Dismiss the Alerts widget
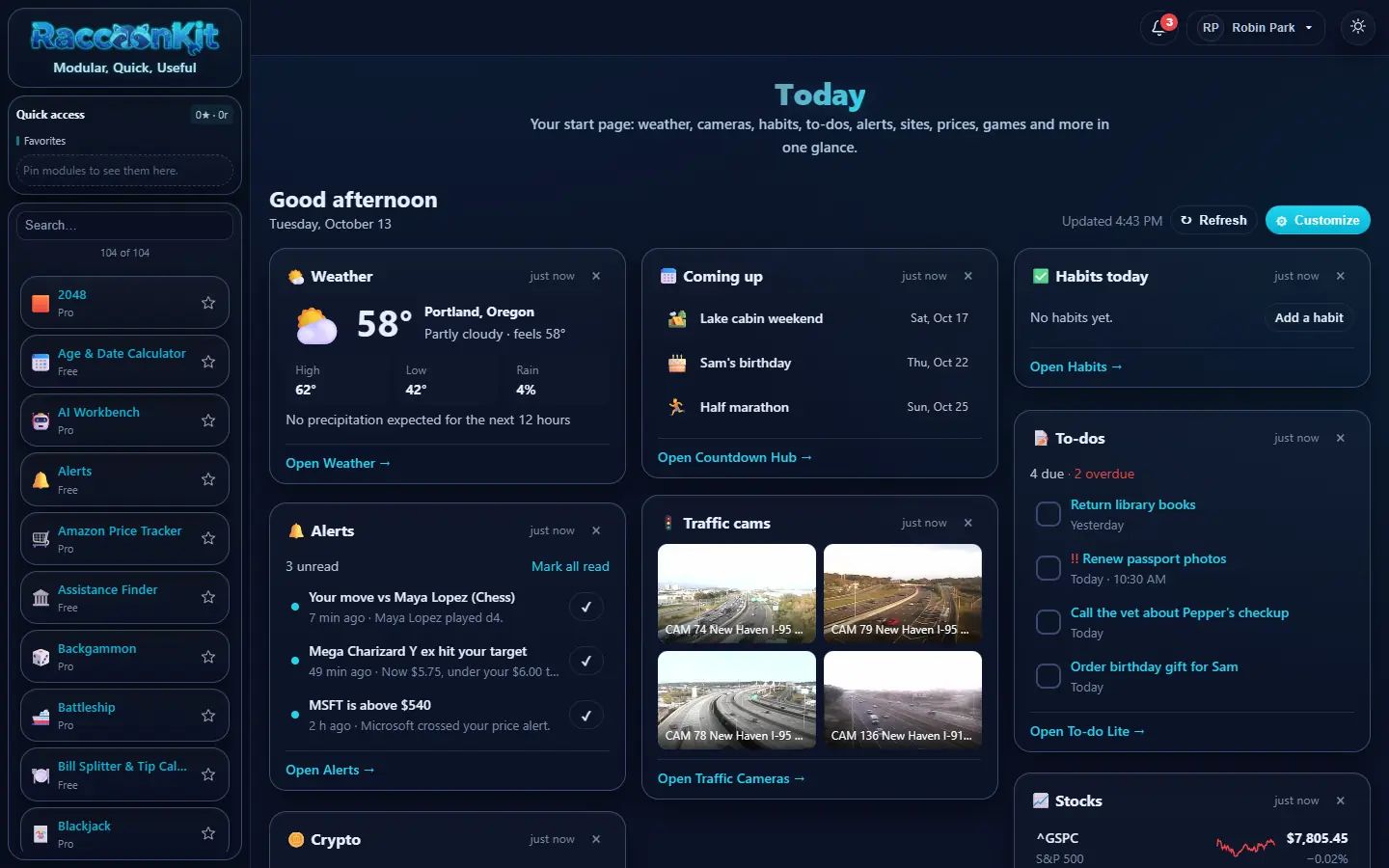The height and width of the screenshot is (868, 1389). pos(596,530)
